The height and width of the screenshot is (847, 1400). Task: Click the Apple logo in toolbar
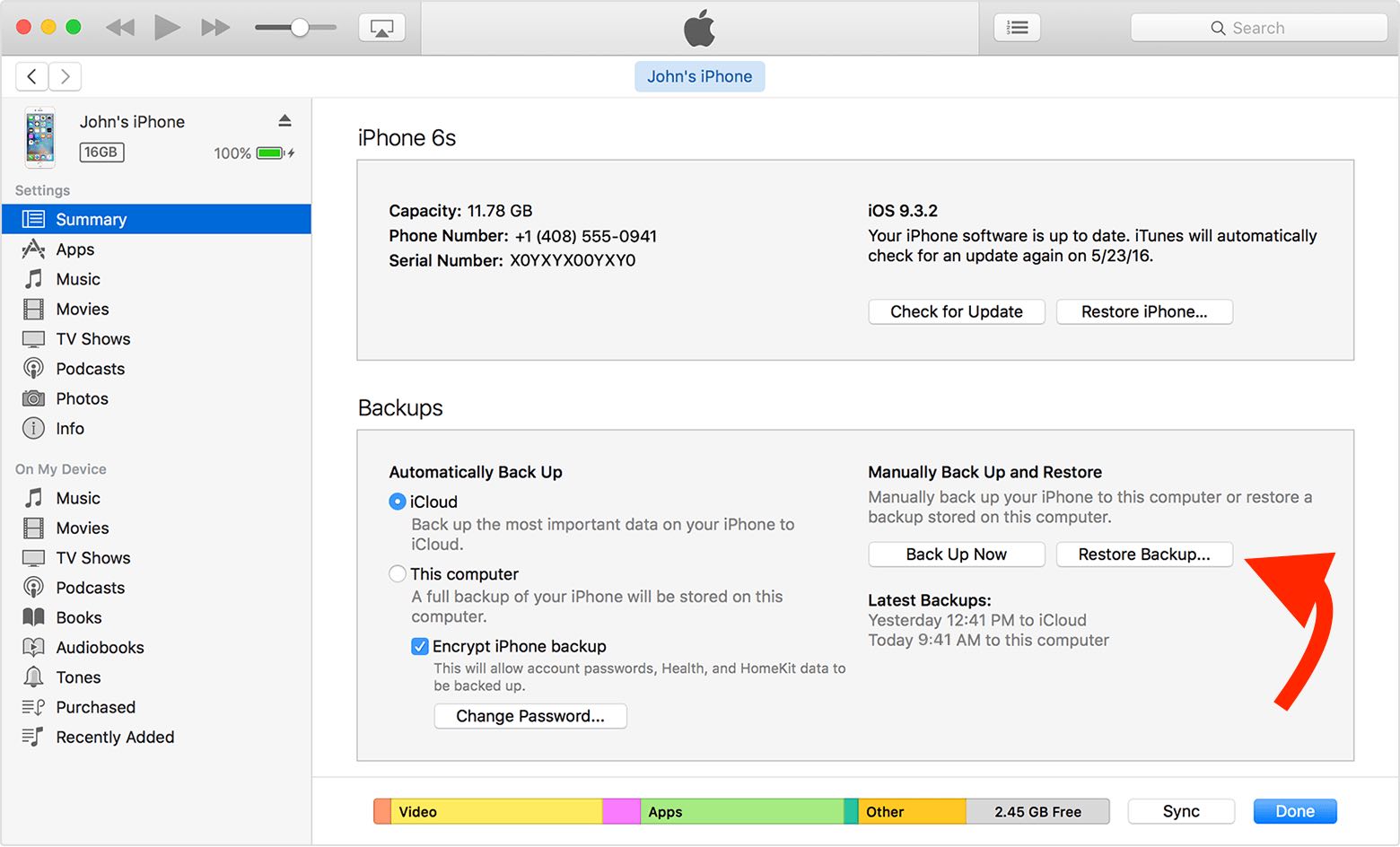pyautogui.click(x=700, y=28)
